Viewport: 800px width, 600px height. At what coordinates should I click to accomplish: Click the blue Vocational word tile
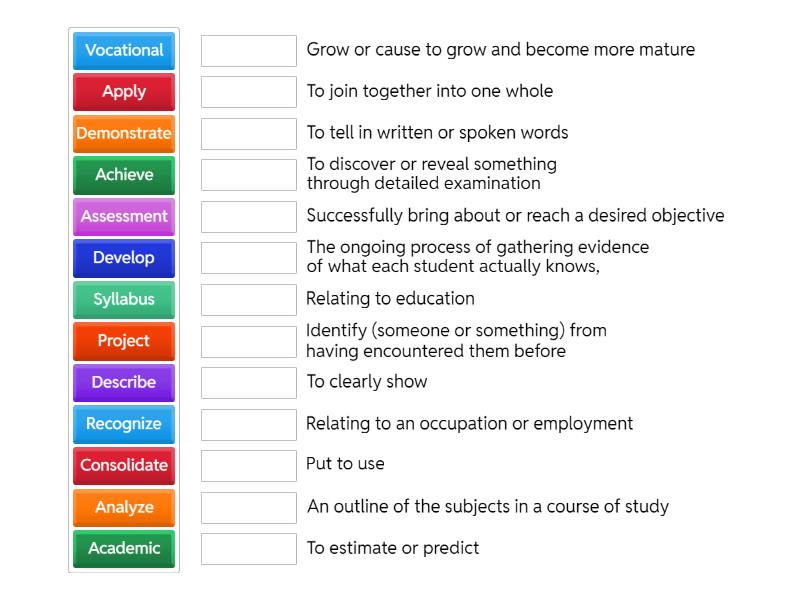(124, 50)
